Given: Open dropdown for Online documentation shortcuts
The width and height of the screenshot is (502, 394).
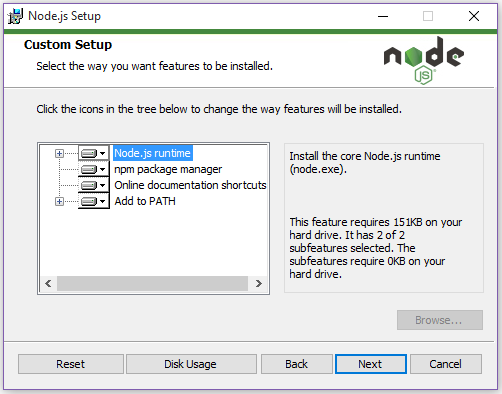Looking at the screenshot, I should (x=94, y=185).
